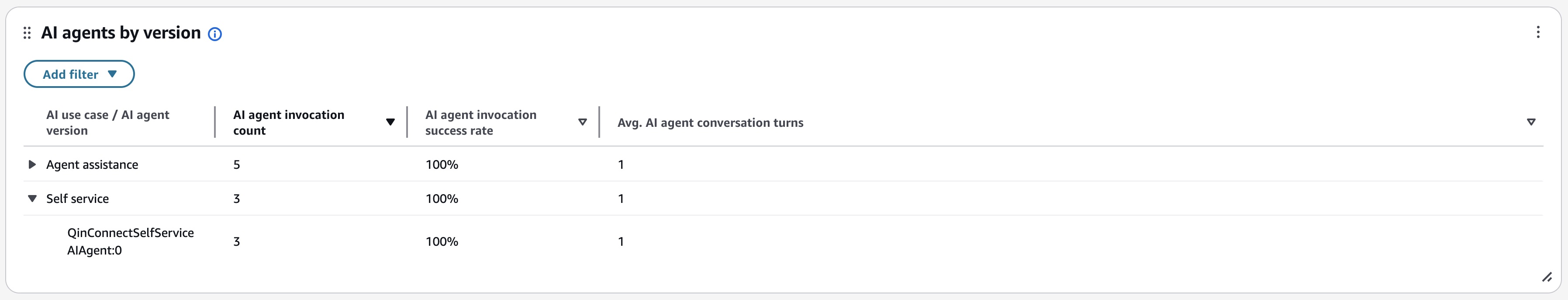
Task: Select the QinConnectSelfServiceAIAgent:0 row
Action: pos(130,241)
